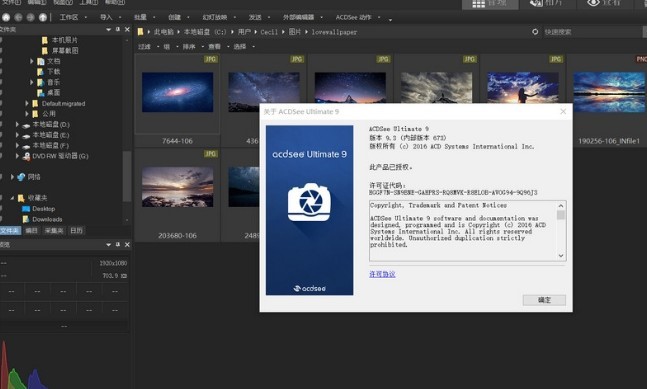Close the Folders pane
Image resolution: width=647 pixels, height=389 pixels.
coord(127,30)
